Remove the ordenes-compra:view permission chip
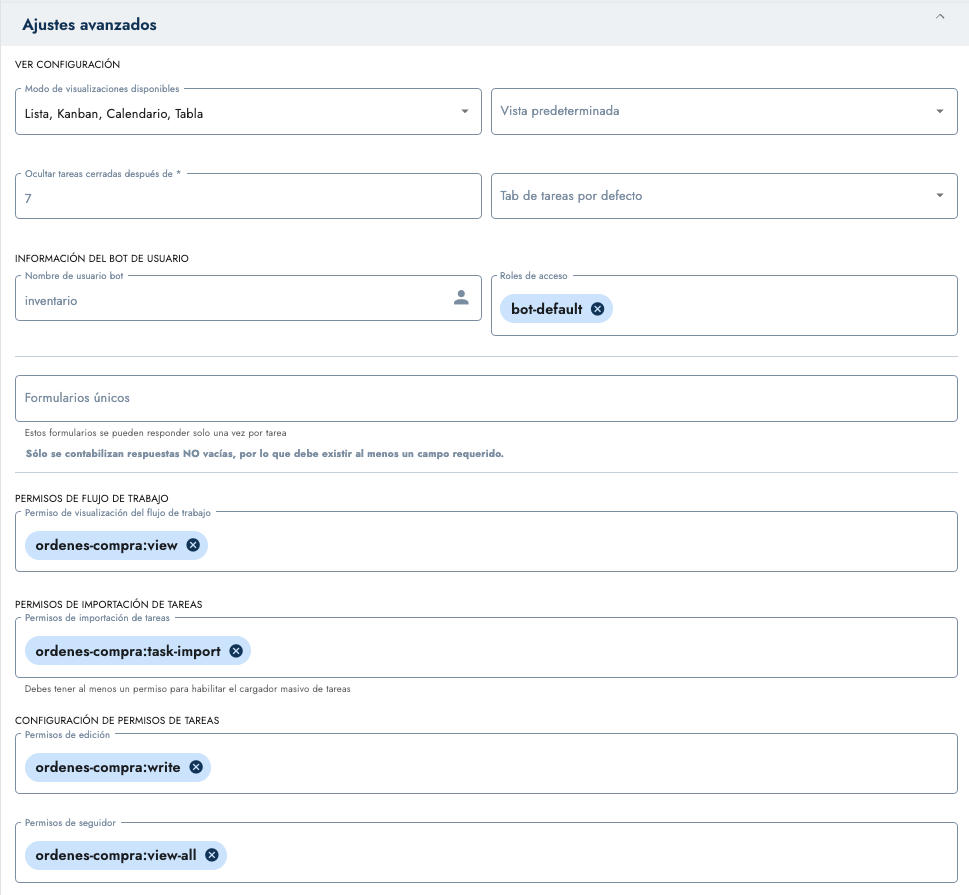 (x=193, y=545)
